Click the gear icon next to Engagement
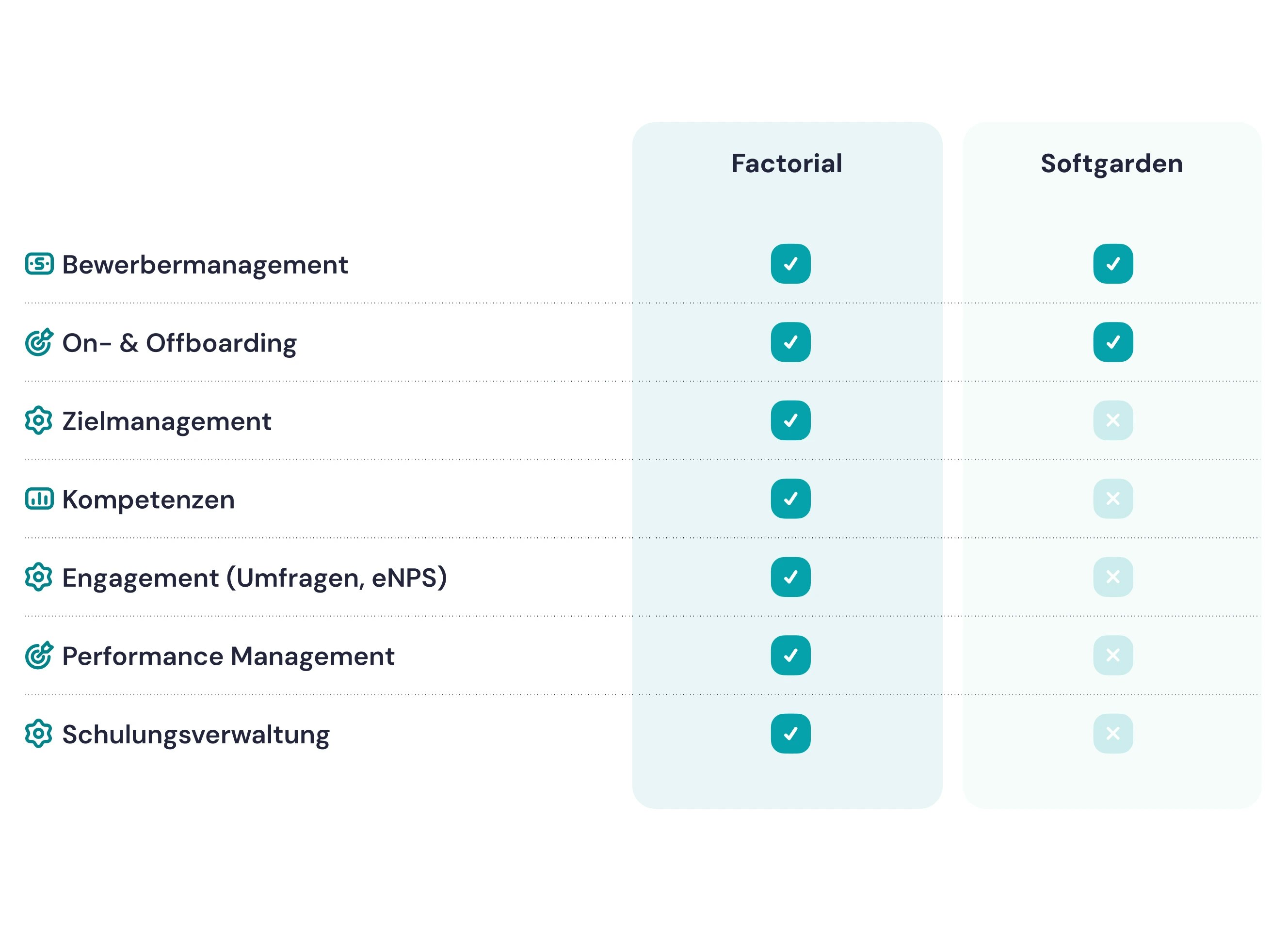 tap(39, 578)
